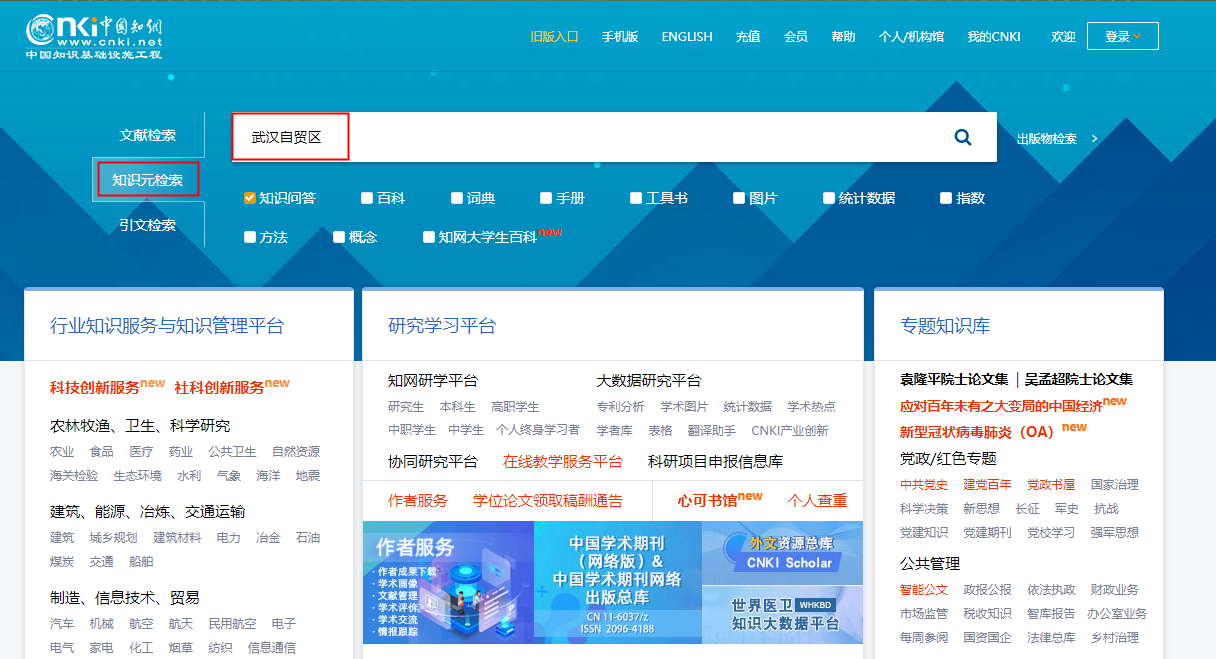The height and width of the screenshot is (659, 1216).
Task: Open the 学术热点 link
Action: click(811, 406)
